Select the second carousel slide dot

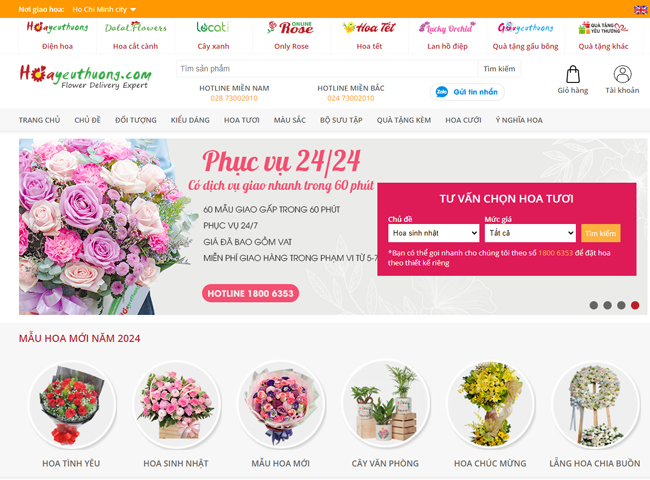607,305
